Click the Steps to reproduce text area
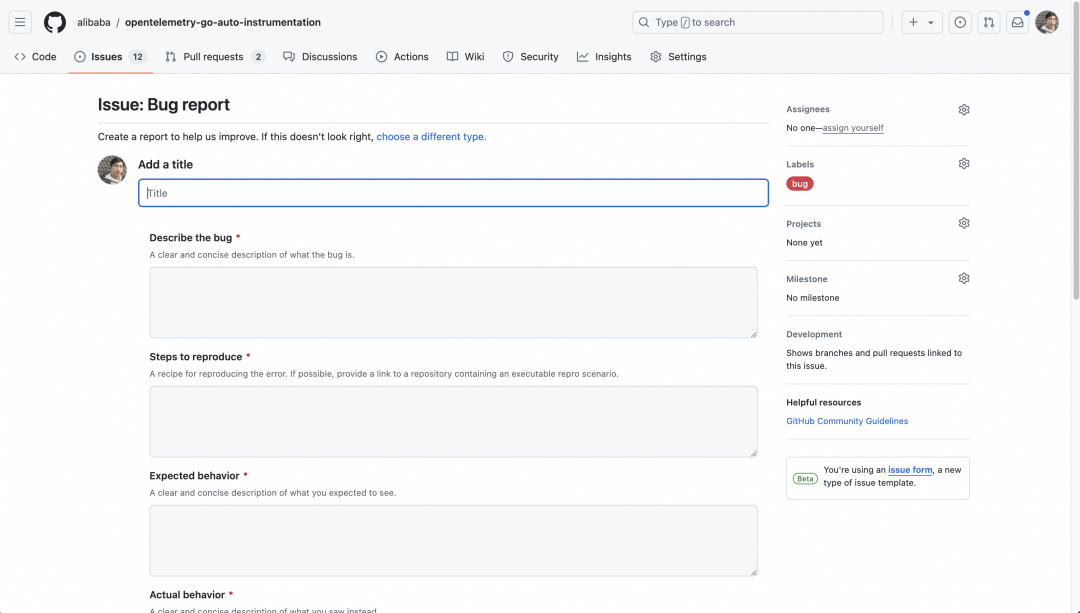 [453, 422]
